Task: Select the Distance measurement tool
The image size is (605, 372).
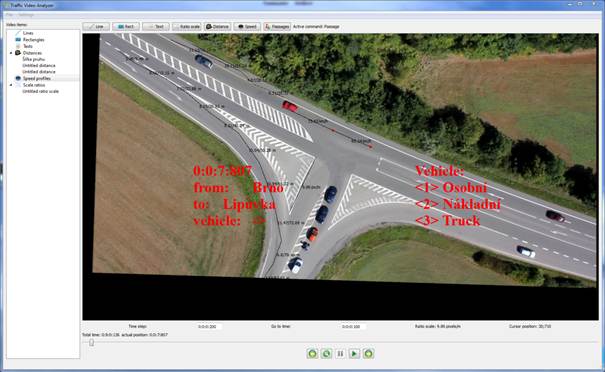Action: [218, 27]
